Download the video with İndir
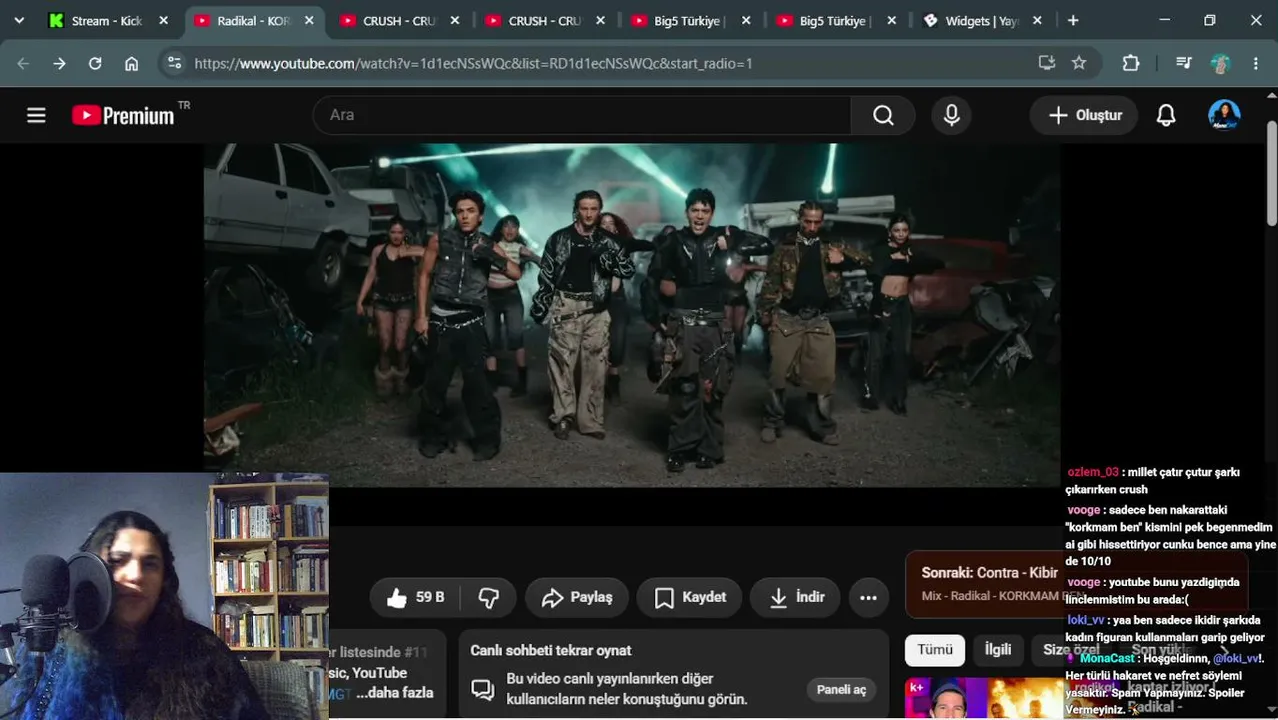Image resolution: width=1278 pixels, height=720 pixels. click(x=796, y=597)
